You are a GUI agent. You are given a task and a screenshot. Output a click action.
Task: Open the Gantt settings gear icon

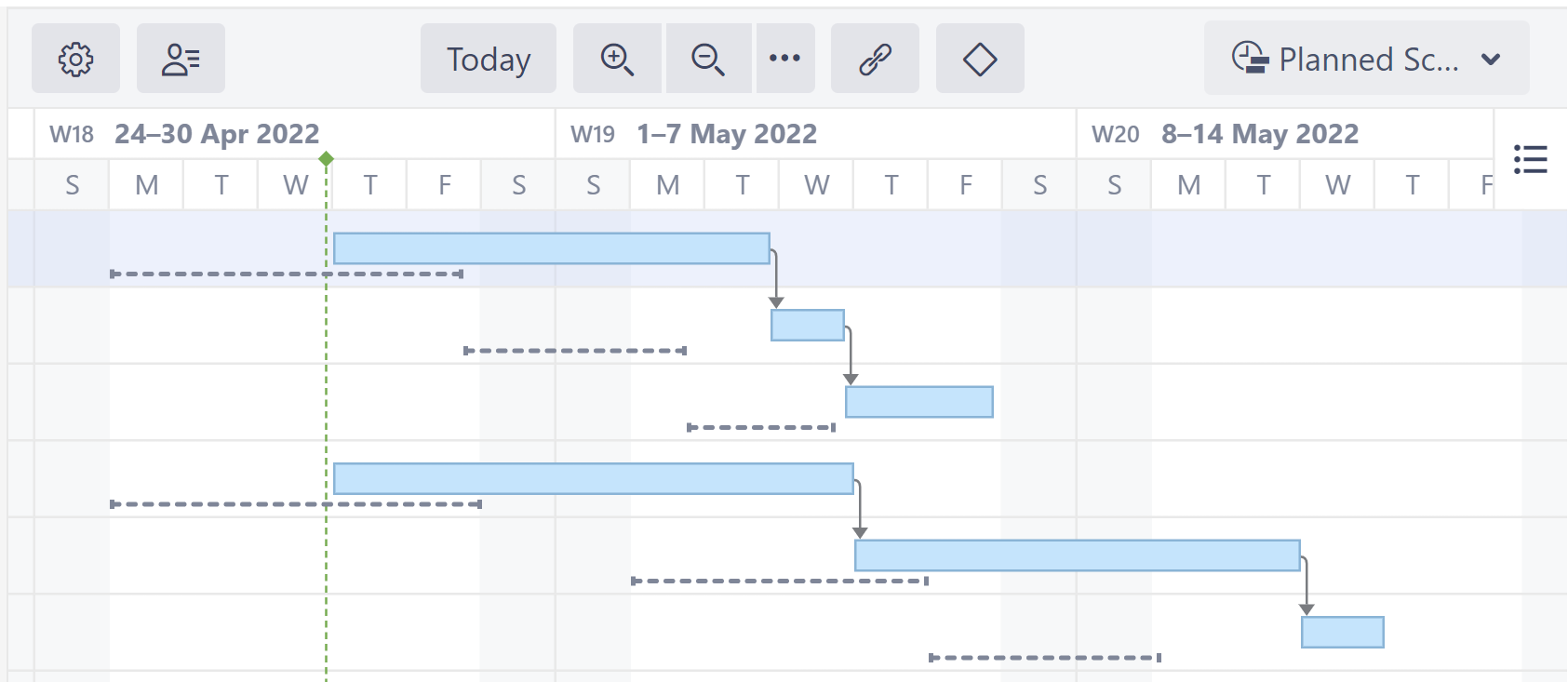point(75,59)
